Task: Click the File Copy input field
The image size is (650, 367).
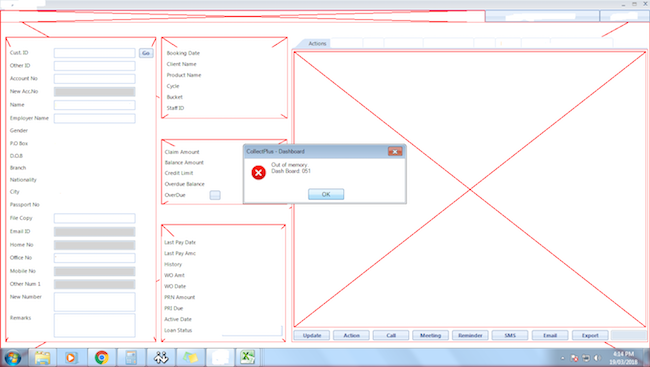Action: (95, 218)
